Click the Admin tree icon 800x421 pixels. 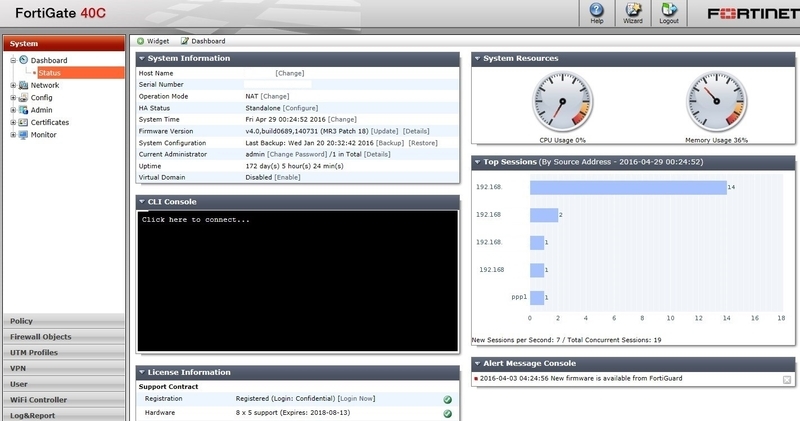(23, 110)
